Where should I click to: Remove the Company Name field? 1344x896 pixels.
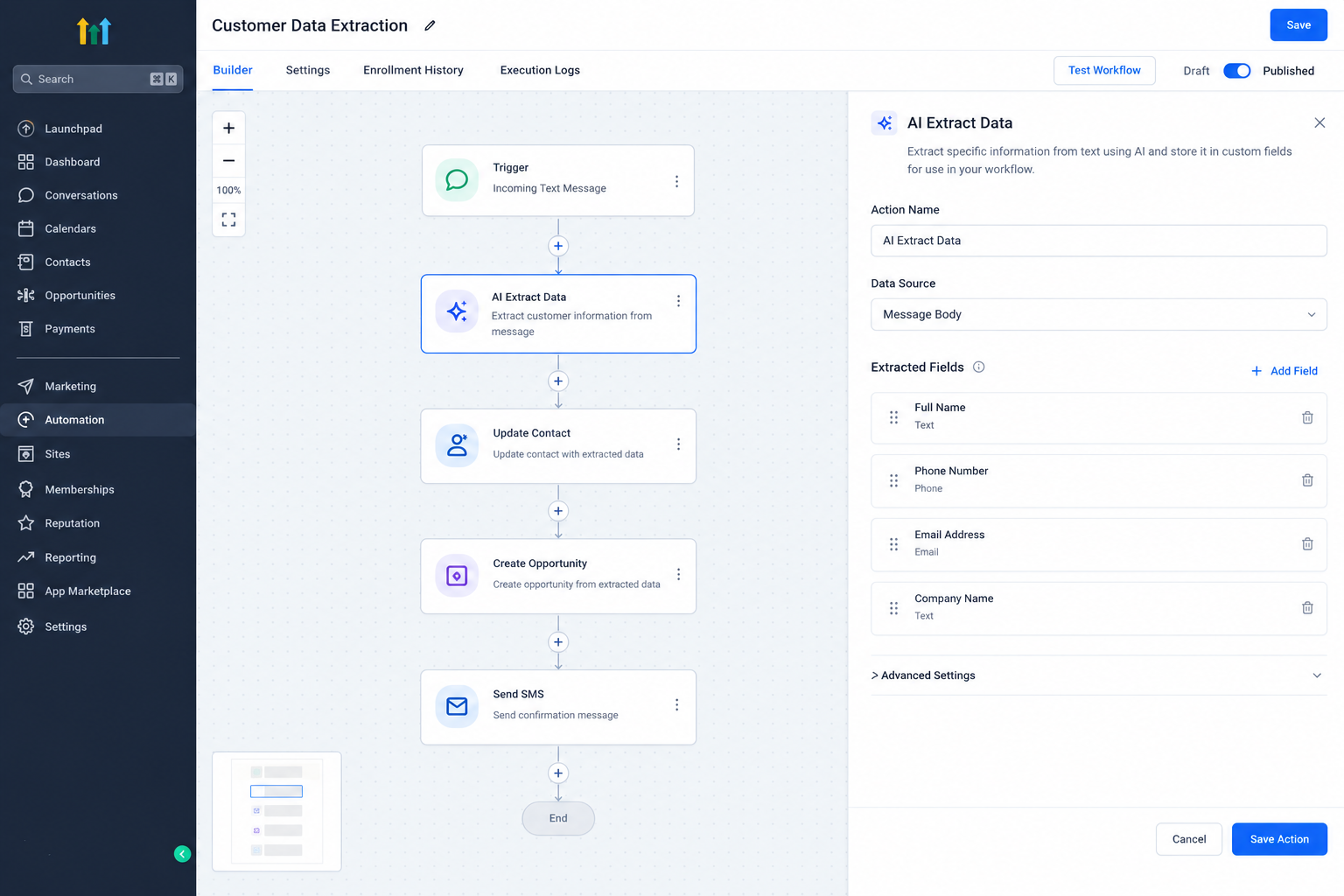click(1307, 608)
